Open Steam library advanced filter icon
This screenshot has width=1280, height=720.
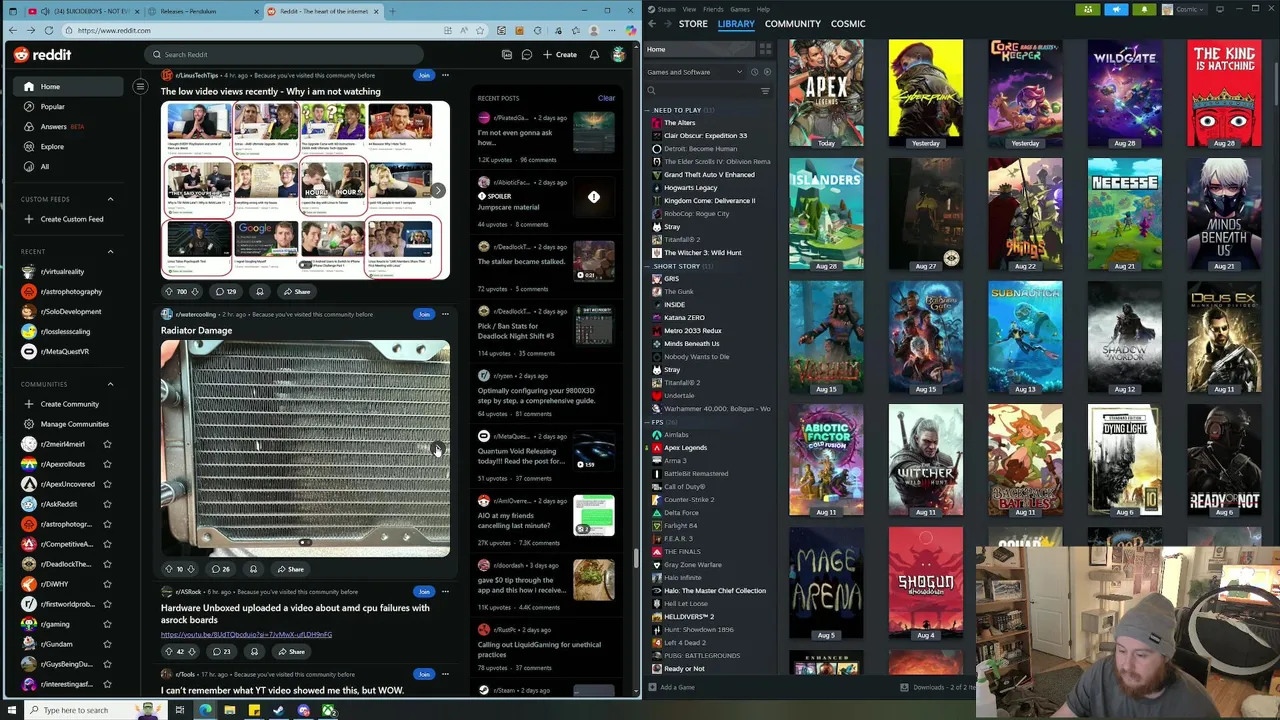765,91
